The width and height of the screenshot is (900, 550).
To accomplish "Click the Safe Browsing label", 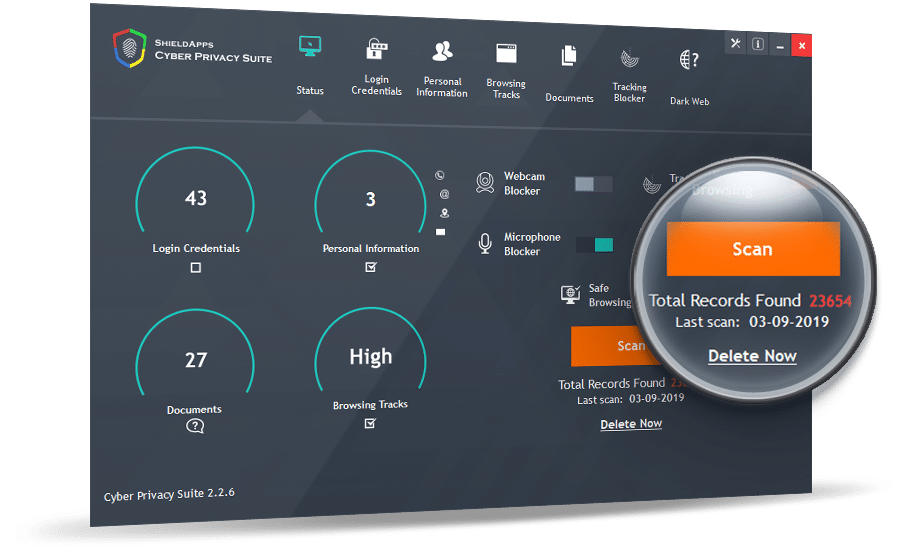I will tap(610, 295).
